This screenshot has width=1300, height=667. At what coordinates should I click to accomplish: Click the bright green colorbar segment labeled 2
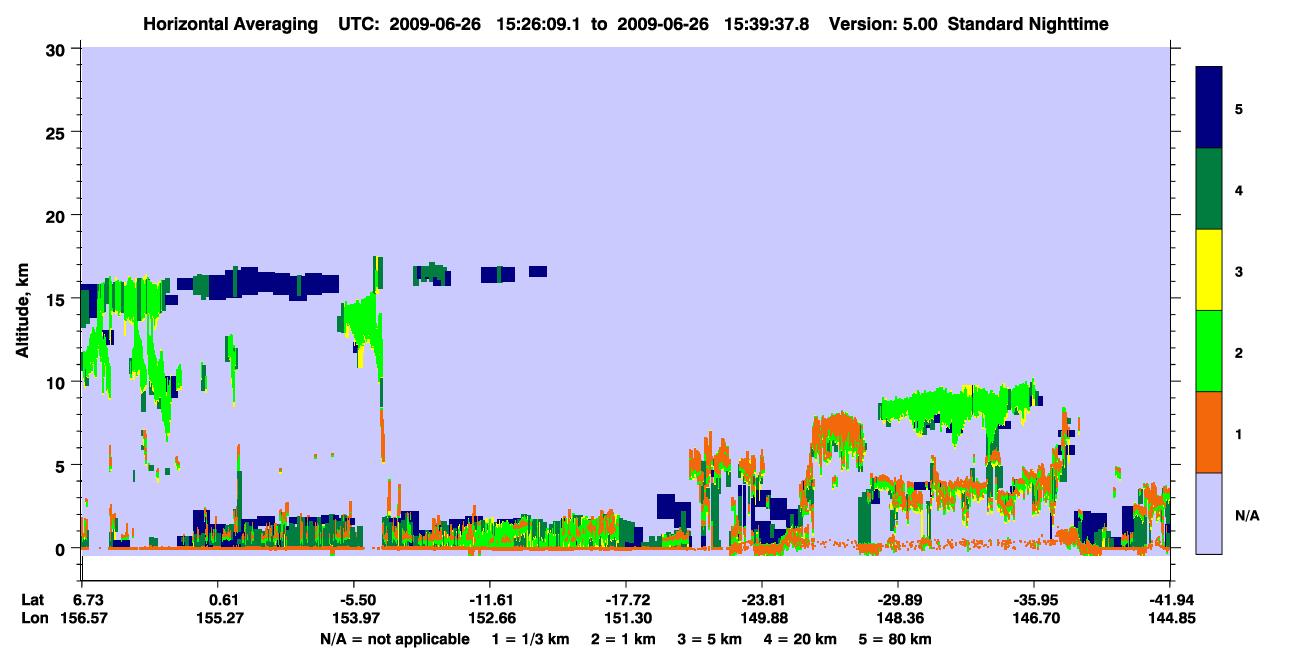pyautogui.click(x=1209, y=351)
